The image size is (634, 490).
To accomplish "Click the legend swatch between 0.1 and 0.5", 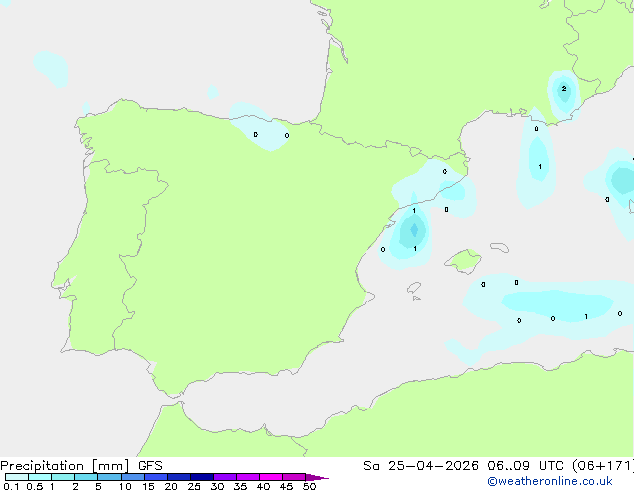I will coord(17,477).
